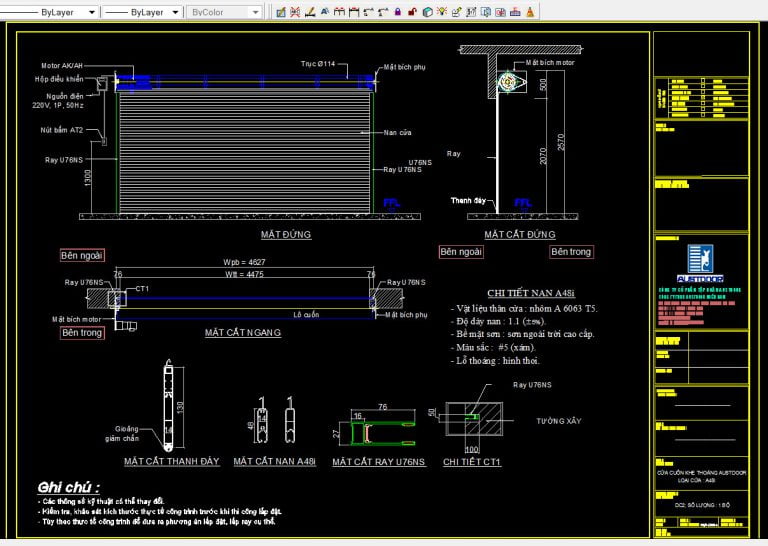Image resolution: width=768 pixels, height=546 pixels.
Task: Click the red open padlock icon
Action: click(x=412, y=12)
